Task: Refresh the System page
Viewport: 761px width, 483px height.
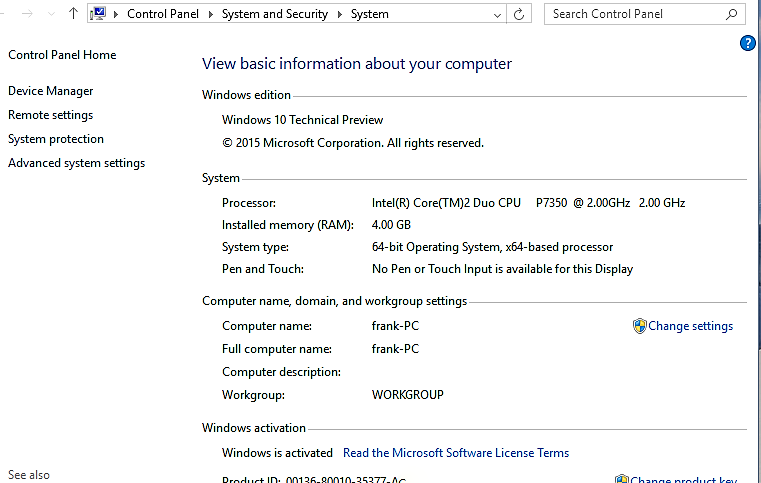Action: [519, 14]
